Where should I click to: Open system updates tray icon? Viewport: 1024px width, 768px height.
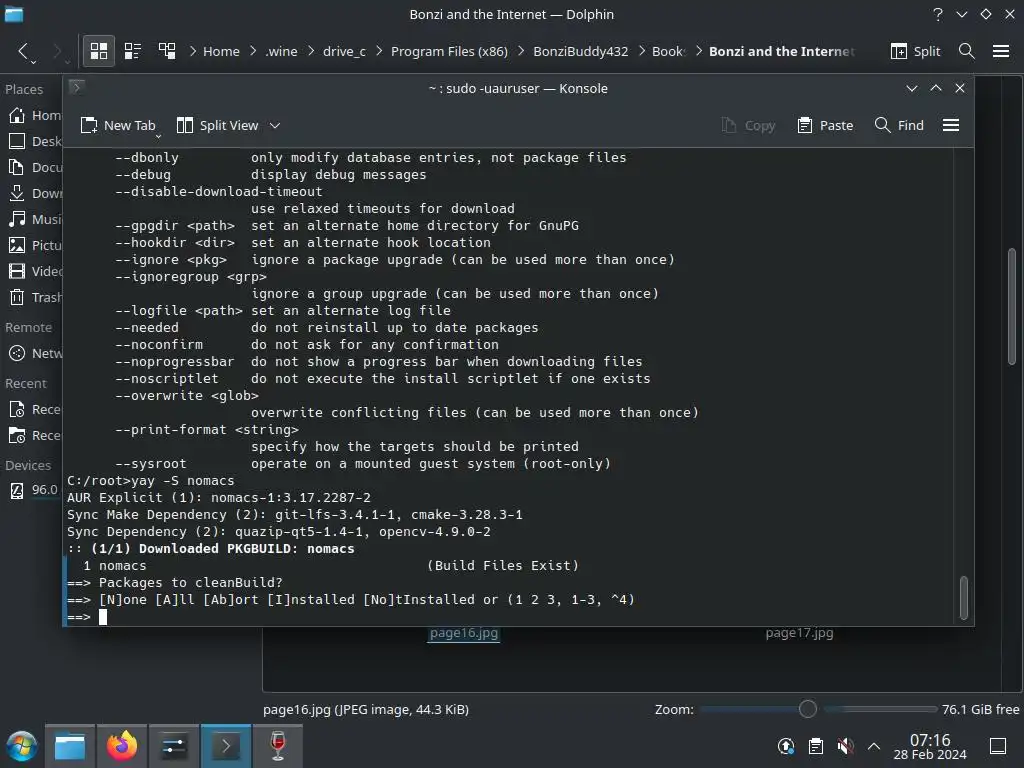point(786,746)
